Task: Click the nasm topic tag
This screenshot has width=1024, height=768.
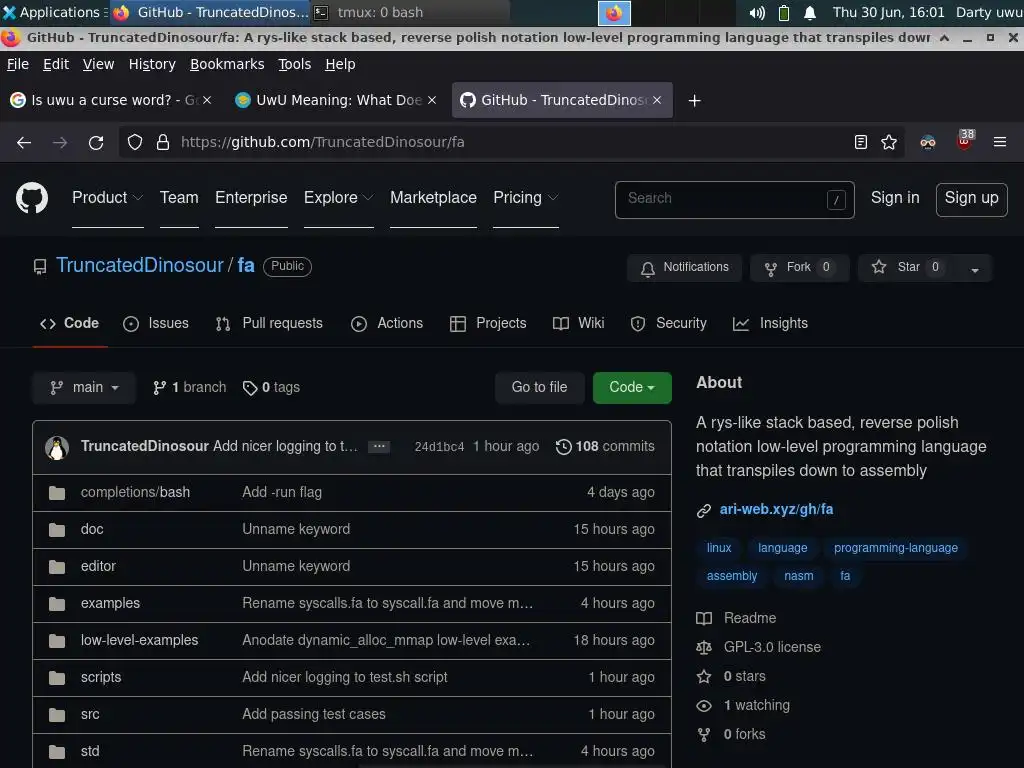Action: 798,577
